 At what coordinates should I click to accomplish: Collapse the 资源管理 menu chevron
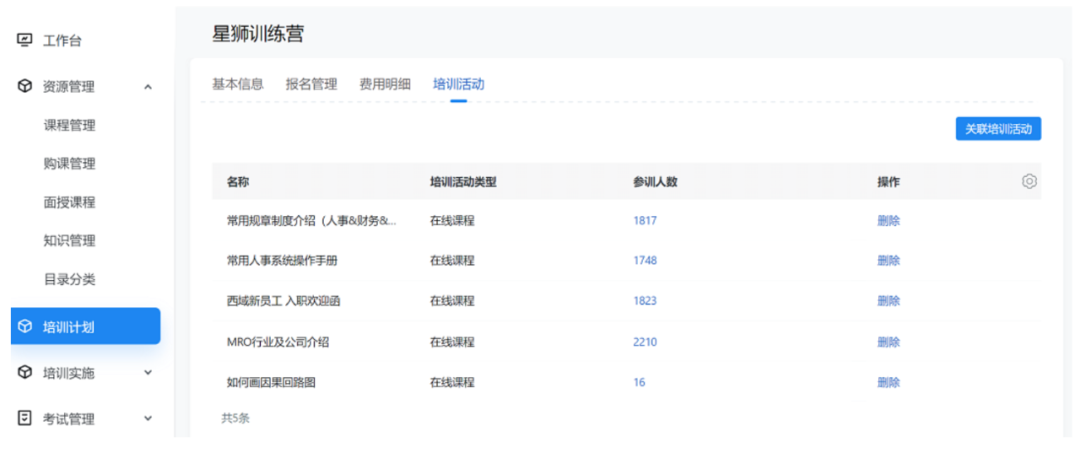coord(148,87)
